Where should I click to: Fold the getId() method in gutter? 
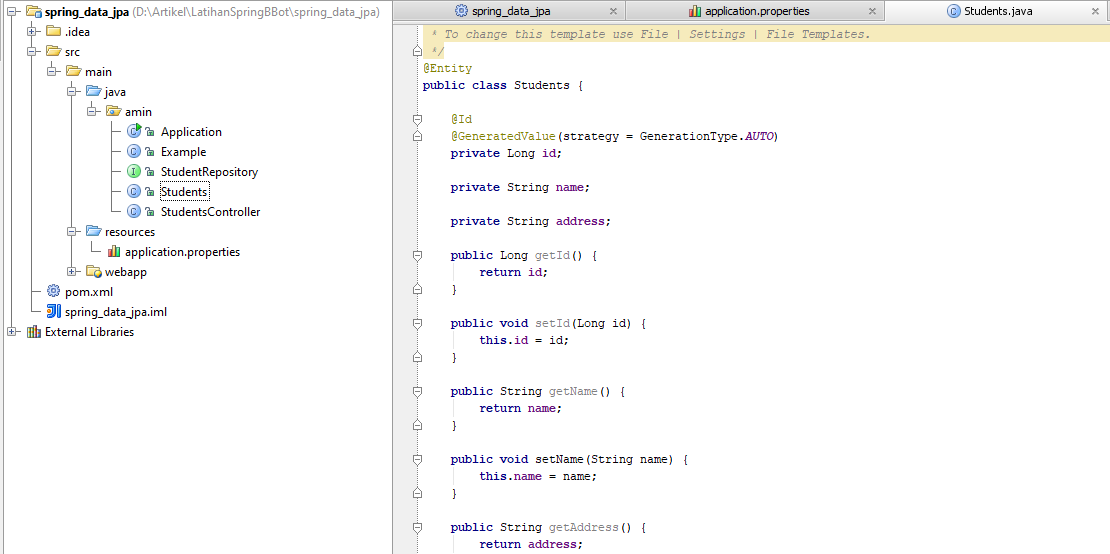point(417,256)
